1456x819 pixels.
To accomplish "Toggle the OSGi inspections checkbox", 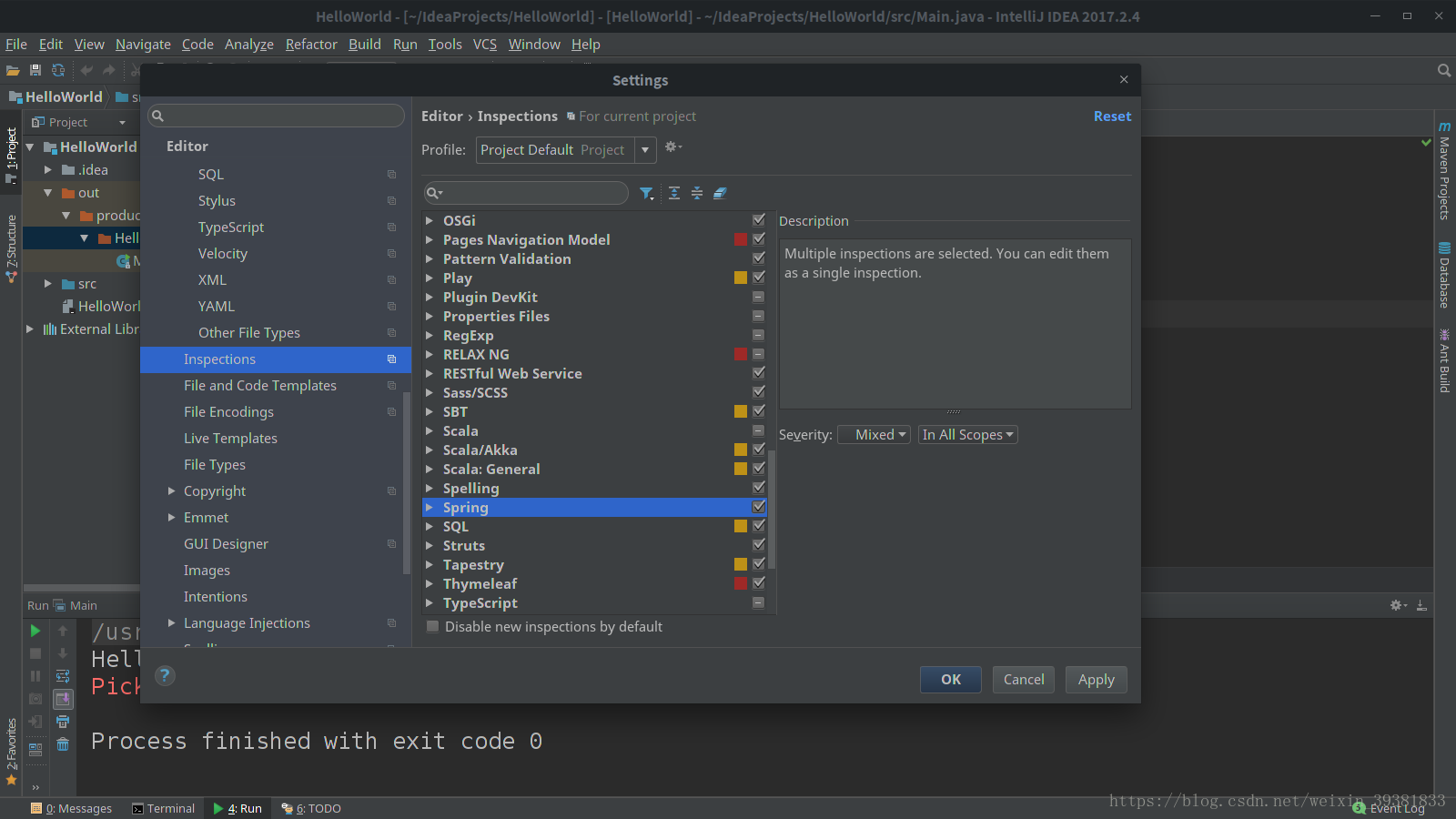I will pyautogui.click(x=759, y=220).
